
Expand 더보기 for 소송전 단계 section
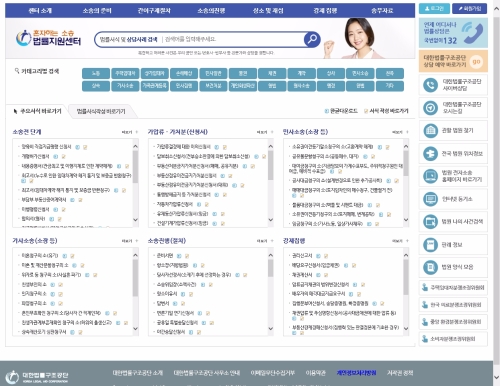tap(129, 132)
